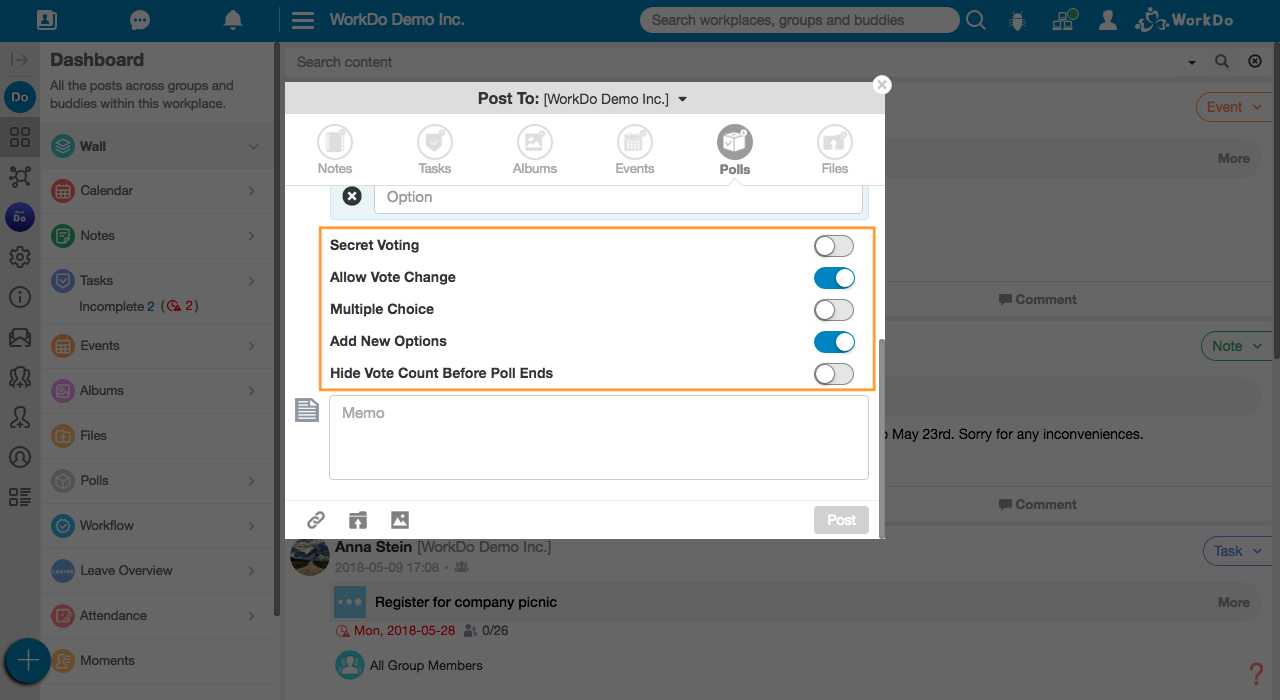Click Comment under the Note post
Screen dimensions: 1280x700
[1037, 505]
